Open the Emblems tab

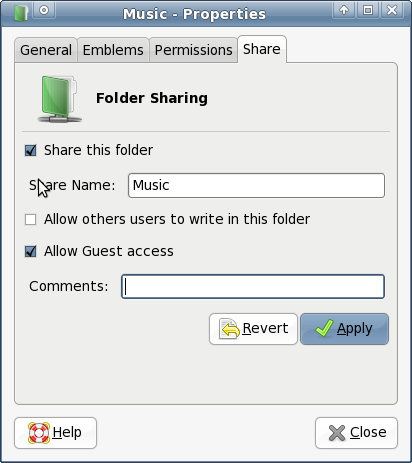113,50
